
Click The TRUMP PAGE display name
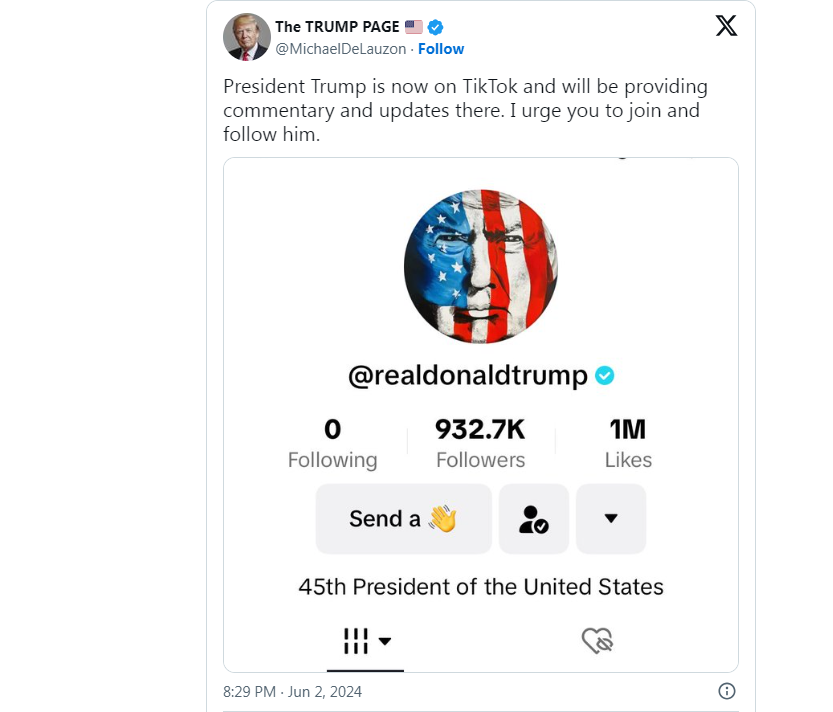coord(338,27)
